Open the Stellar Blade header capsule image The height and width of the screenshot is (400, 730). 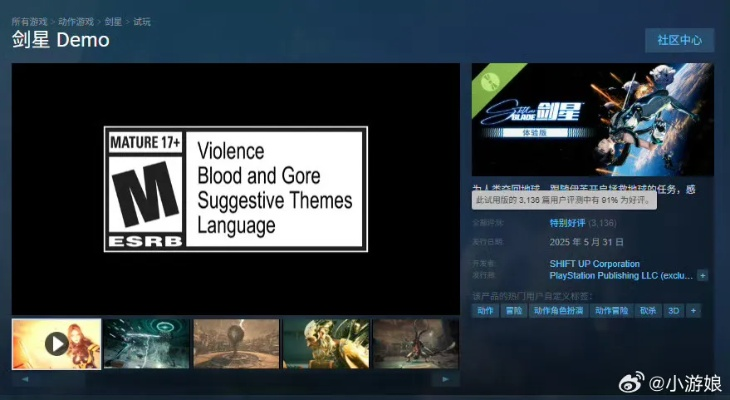593,120
